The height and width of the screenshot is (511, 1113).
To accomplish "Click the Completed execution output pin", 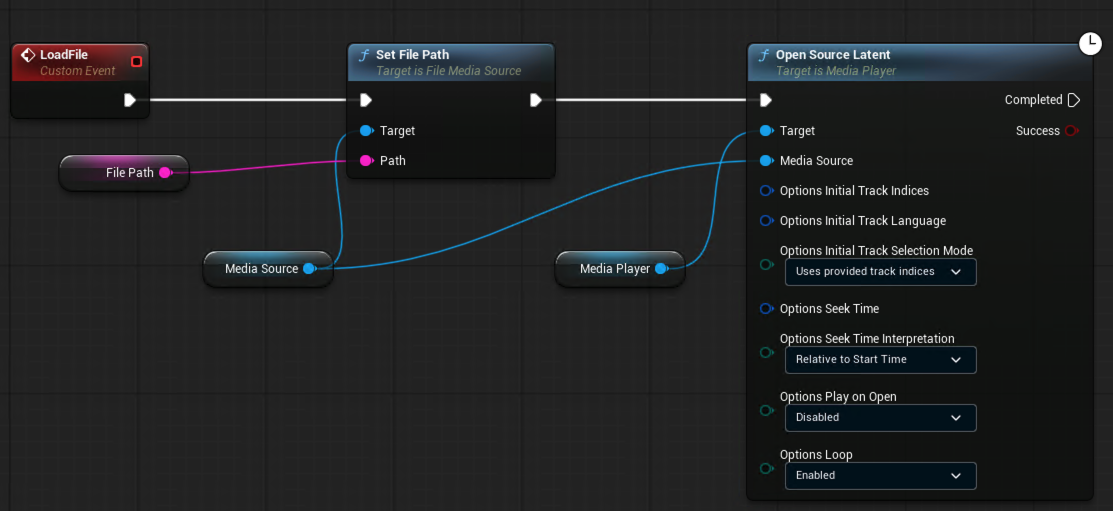I will [x=1074, y=100].
